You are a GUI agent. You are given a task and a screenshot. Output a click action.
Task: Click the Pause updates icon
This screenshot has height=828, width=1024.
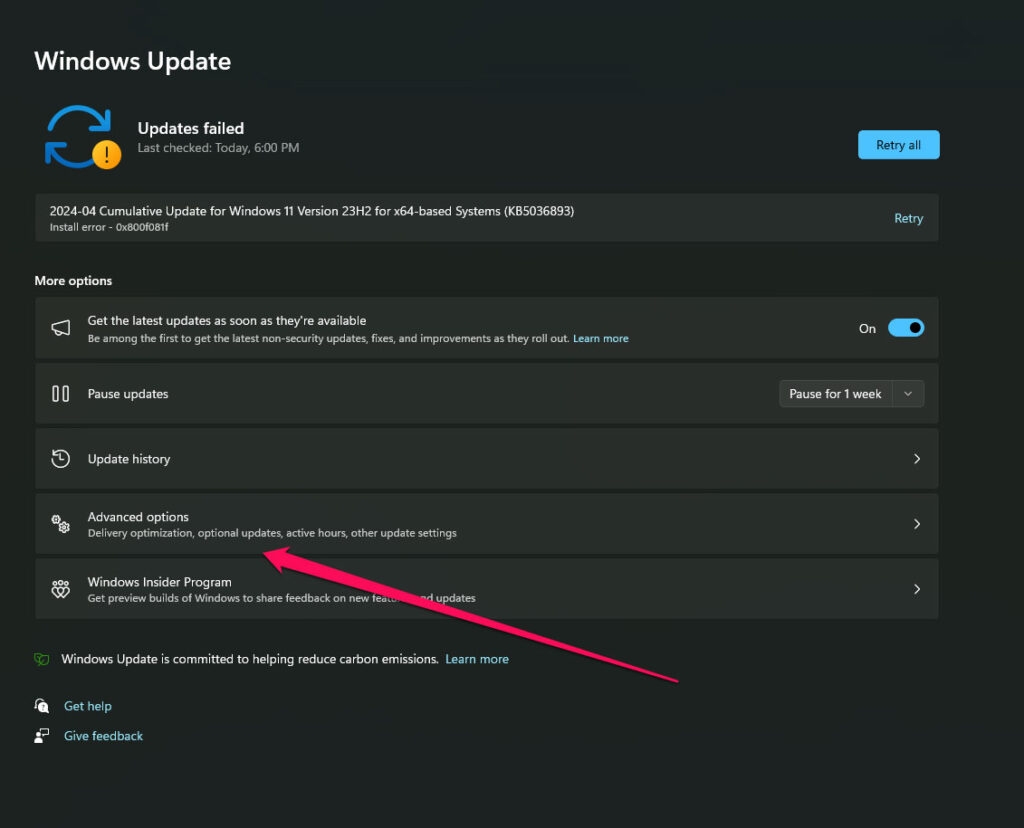click(61, 394)
